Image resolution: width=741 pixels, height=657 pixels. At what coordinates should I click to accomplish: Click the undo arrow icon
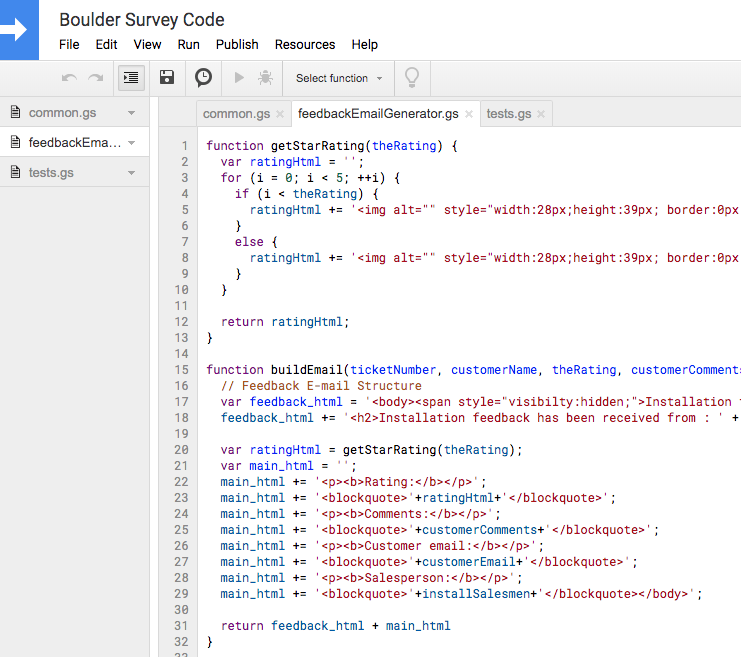(x=69, y=78)
